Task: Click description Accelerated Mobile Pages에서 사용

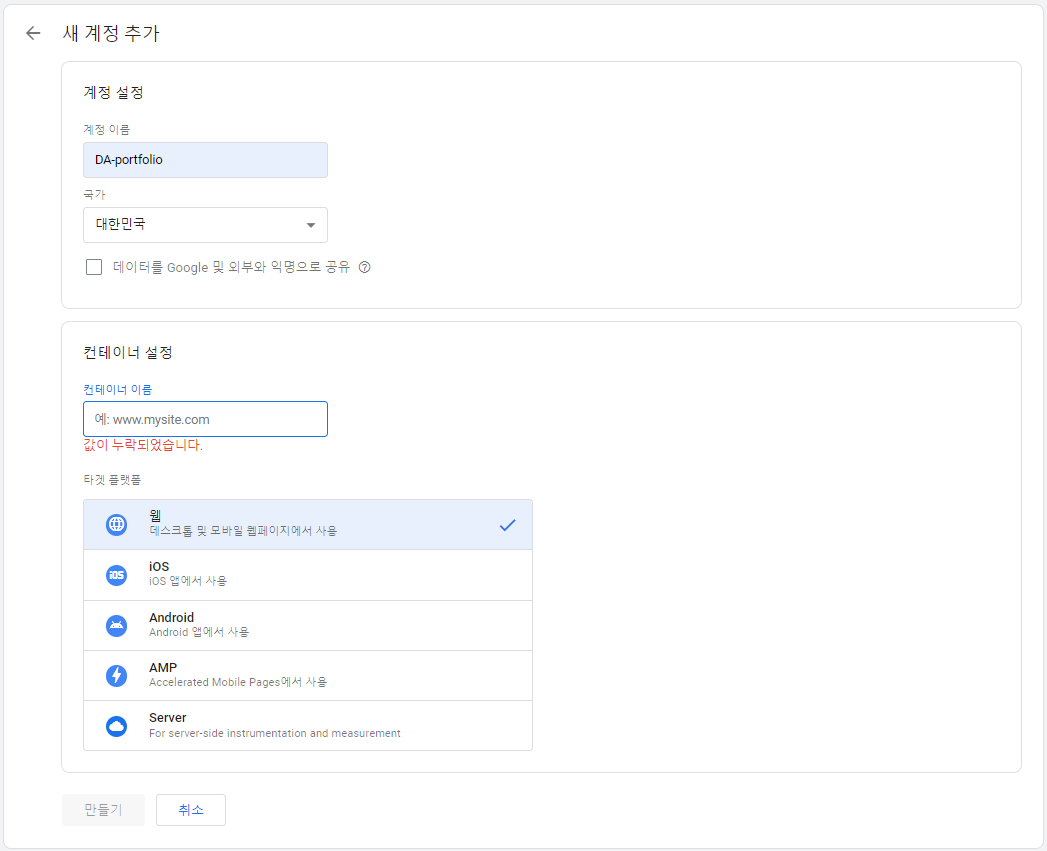Action: click(238, 682)
